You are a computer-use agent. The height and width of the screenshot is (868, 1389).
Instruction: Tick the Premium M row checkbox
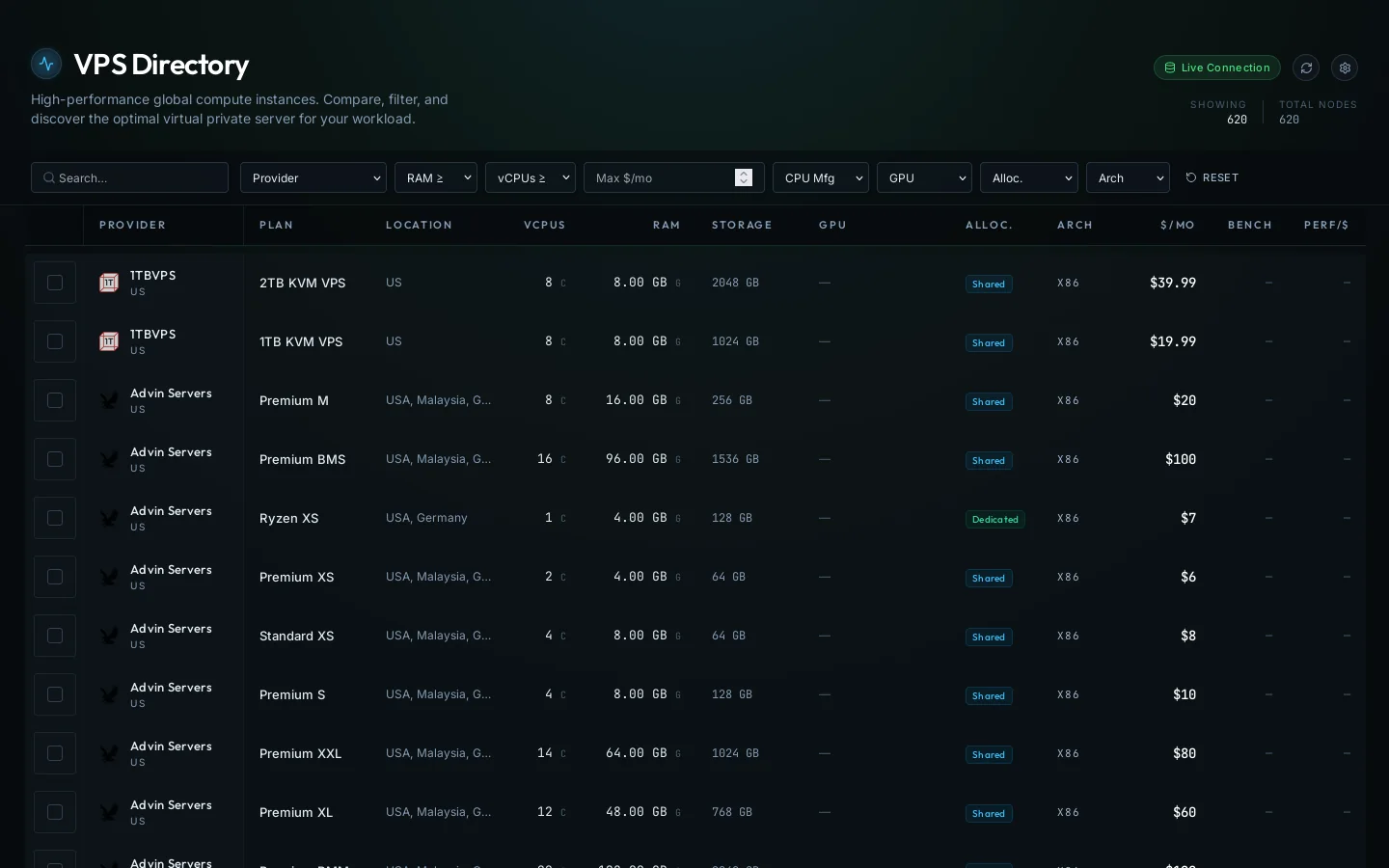click(55, 400)
